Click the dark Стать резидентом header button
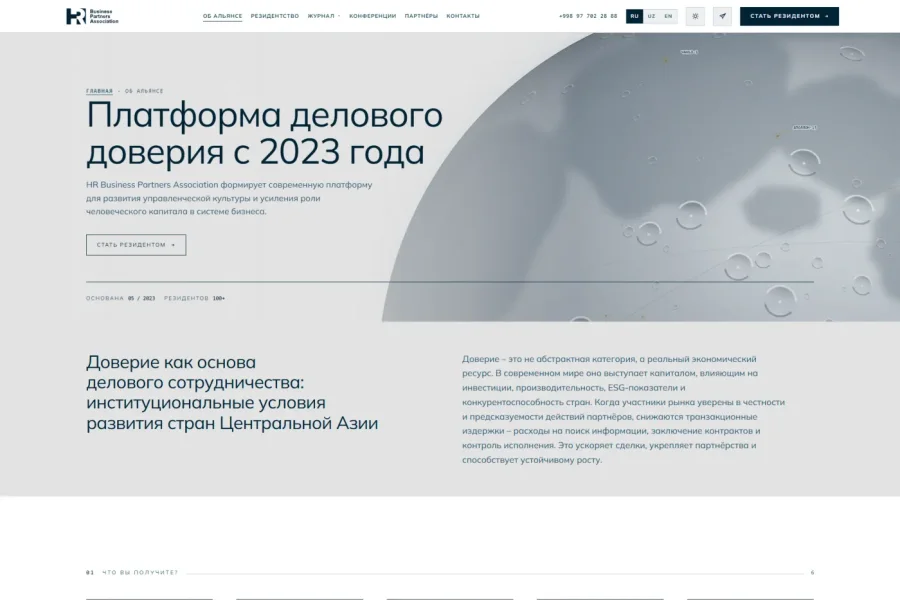This screenshot has height=600, width=900. 789,16
